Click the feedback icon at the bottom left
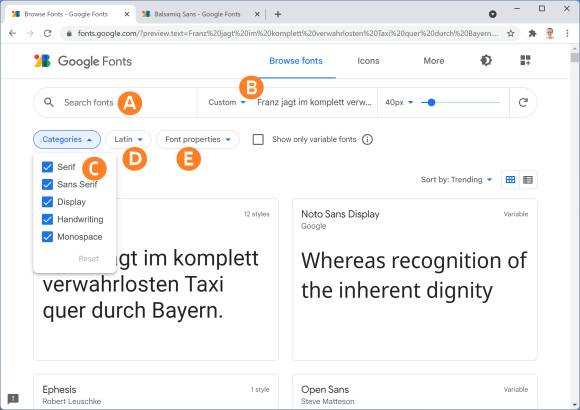Image resolution: width=580 pixels, height=410 pixels. (x=13, y=399)
